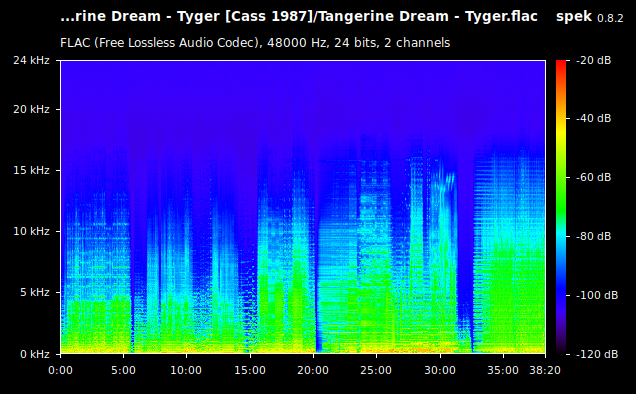This screenshot has width=636, height=394.
Task: Click the 10:00 time axis label
Action: (186, 370)
